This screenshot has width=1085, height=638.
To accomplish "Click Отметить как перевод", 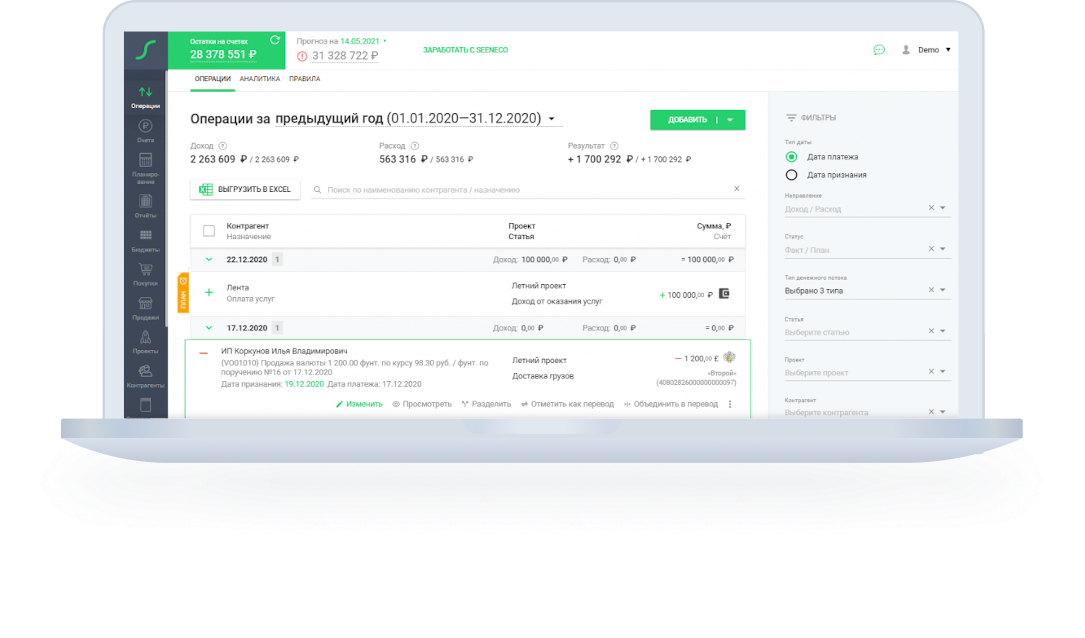I will [567, 404].
